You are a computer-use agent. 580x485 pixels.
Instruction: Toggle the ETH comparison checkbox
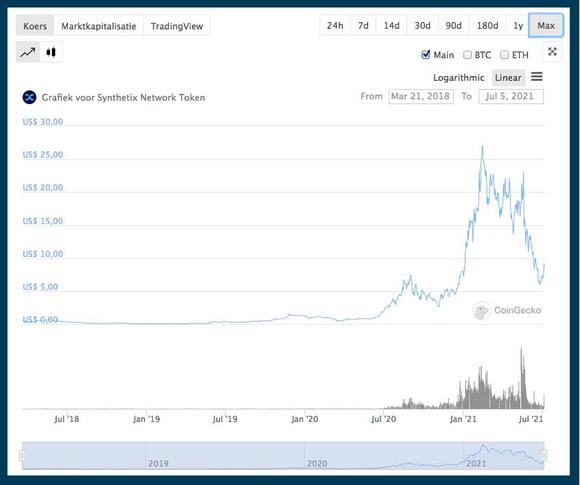coord(504,55)
